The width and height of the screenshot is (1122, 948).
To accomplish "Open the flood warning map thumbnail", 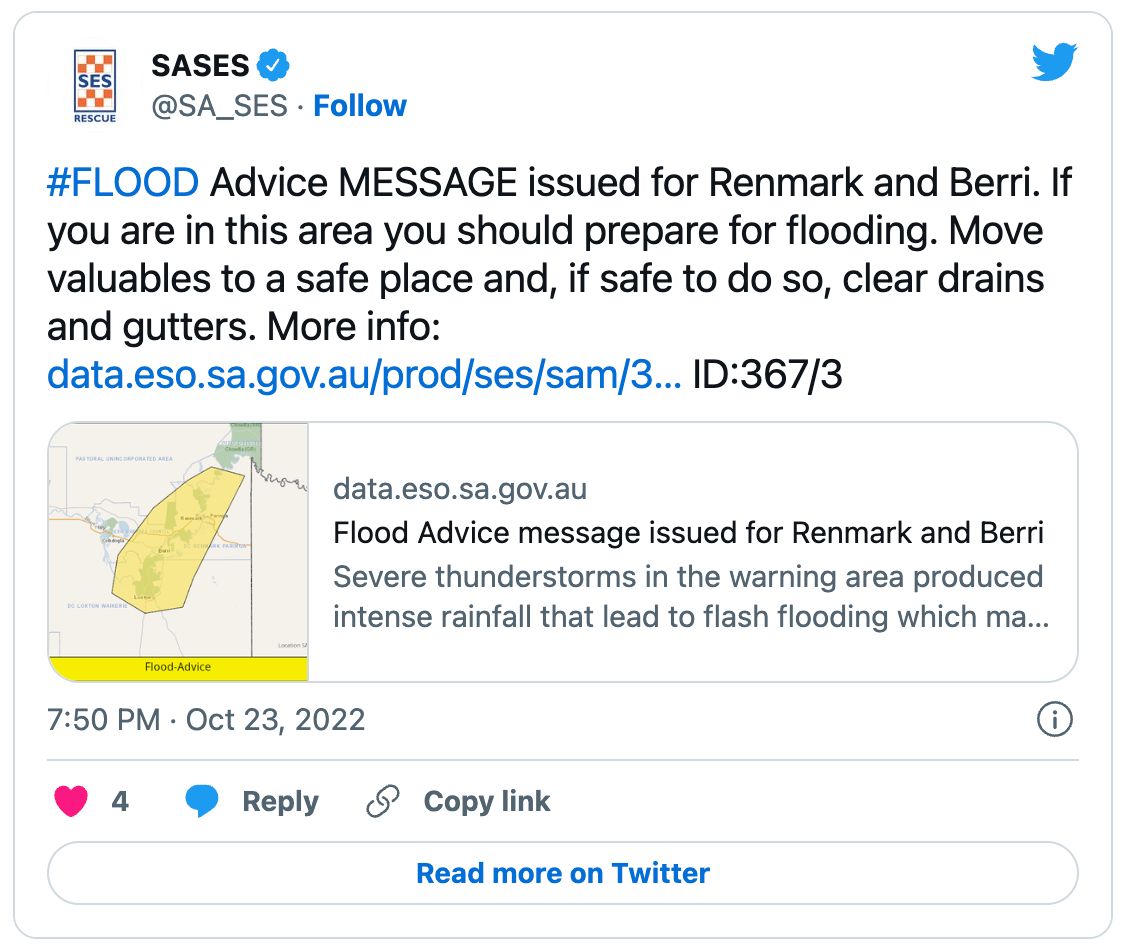I will pyautogui.click(x=178, y=552).
